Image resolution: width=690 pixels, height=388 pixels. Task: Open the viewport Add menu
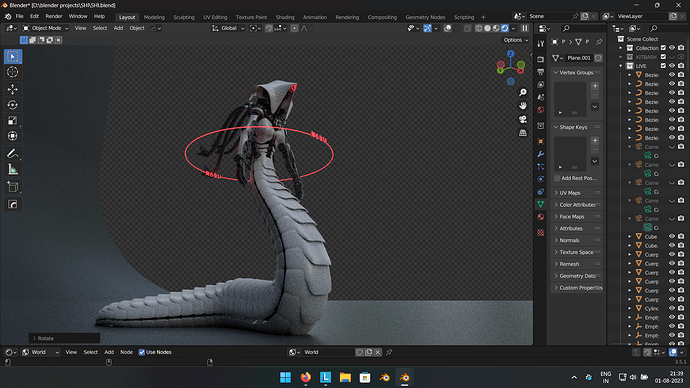click(118, 28)
